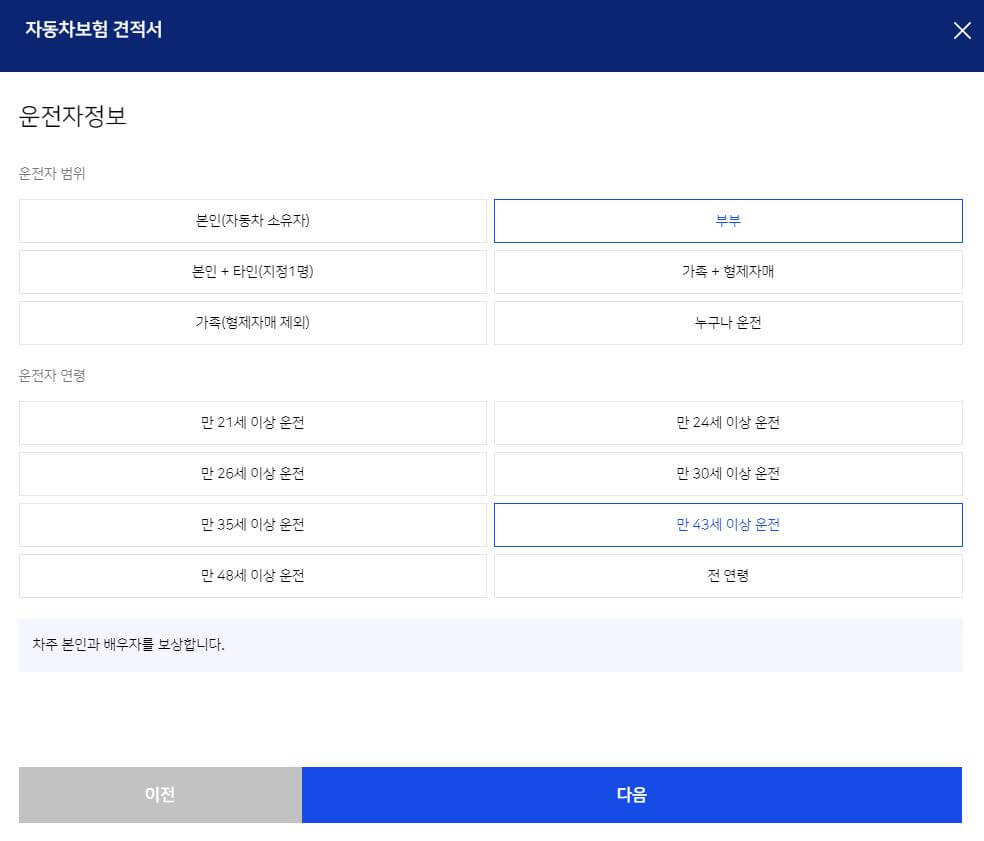
Task: Close the 자동차보험 견적서 dialog
Action: [961, 31]
